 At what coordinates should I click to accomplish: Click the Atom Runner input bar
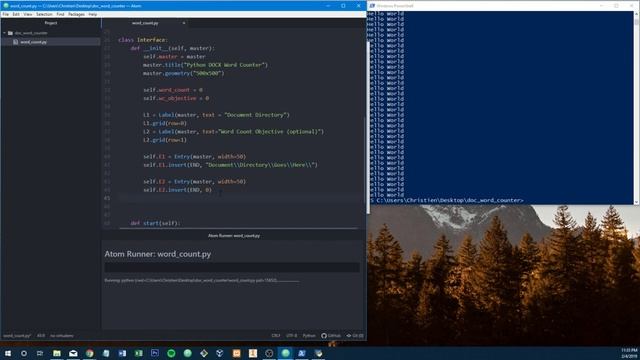coord(232,267)
